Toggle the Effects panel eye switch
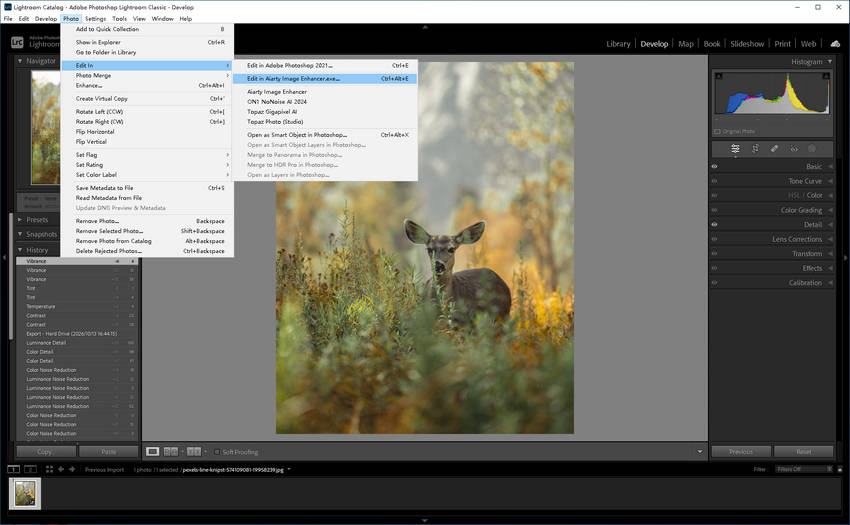Viewport: 850px width, 525px height. point(714,268)
